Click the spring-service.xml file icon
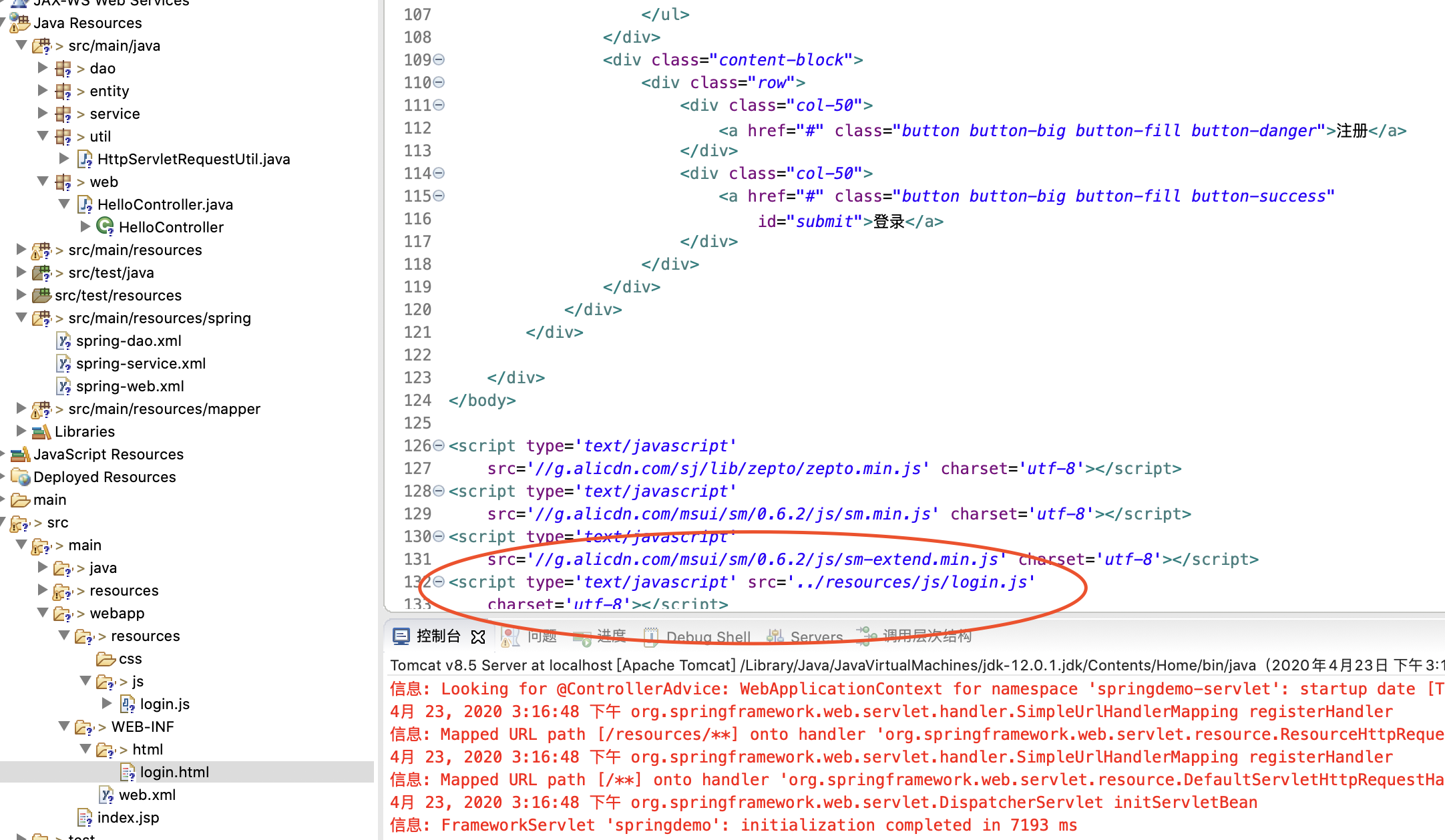 [63, 363]
